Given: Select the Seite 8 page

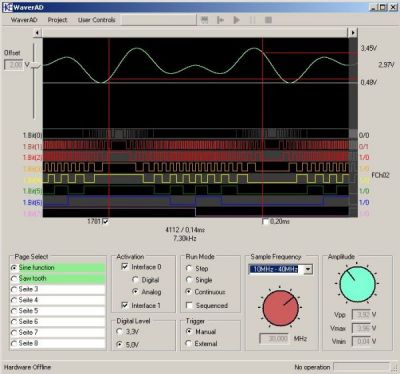Looking at the screenshot, I should point(58,343).
